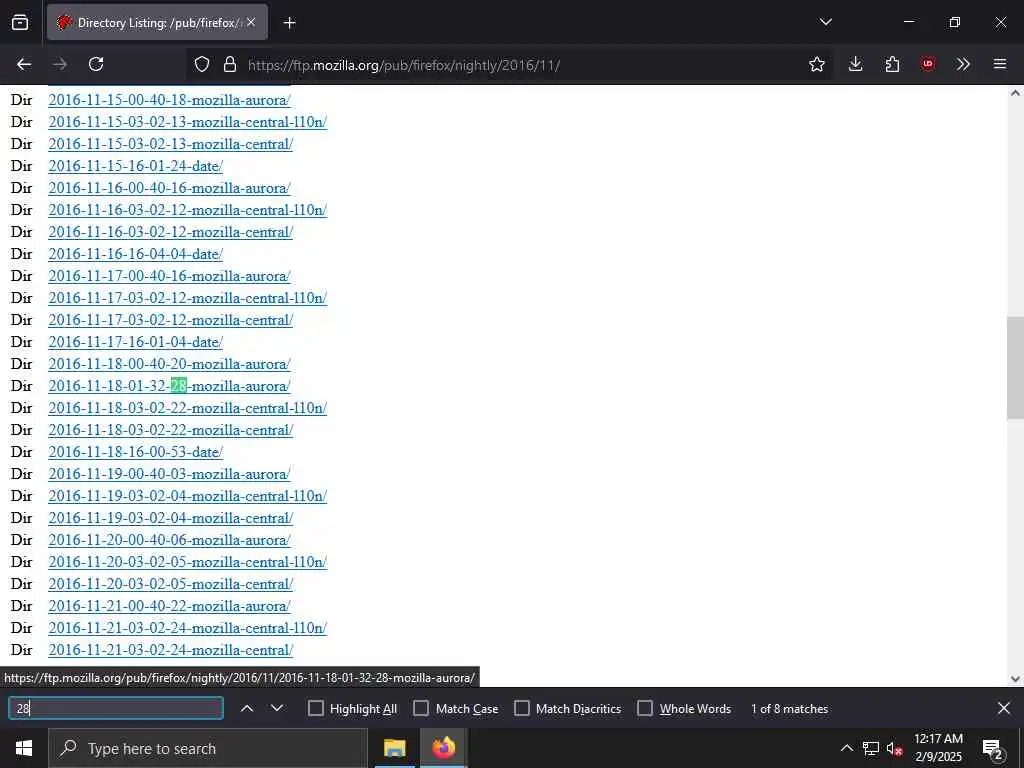Image resolution: width=1024 pixels, height=768 pixels.
Task: Jump to previous find match
Action: (x=247, y=708)
